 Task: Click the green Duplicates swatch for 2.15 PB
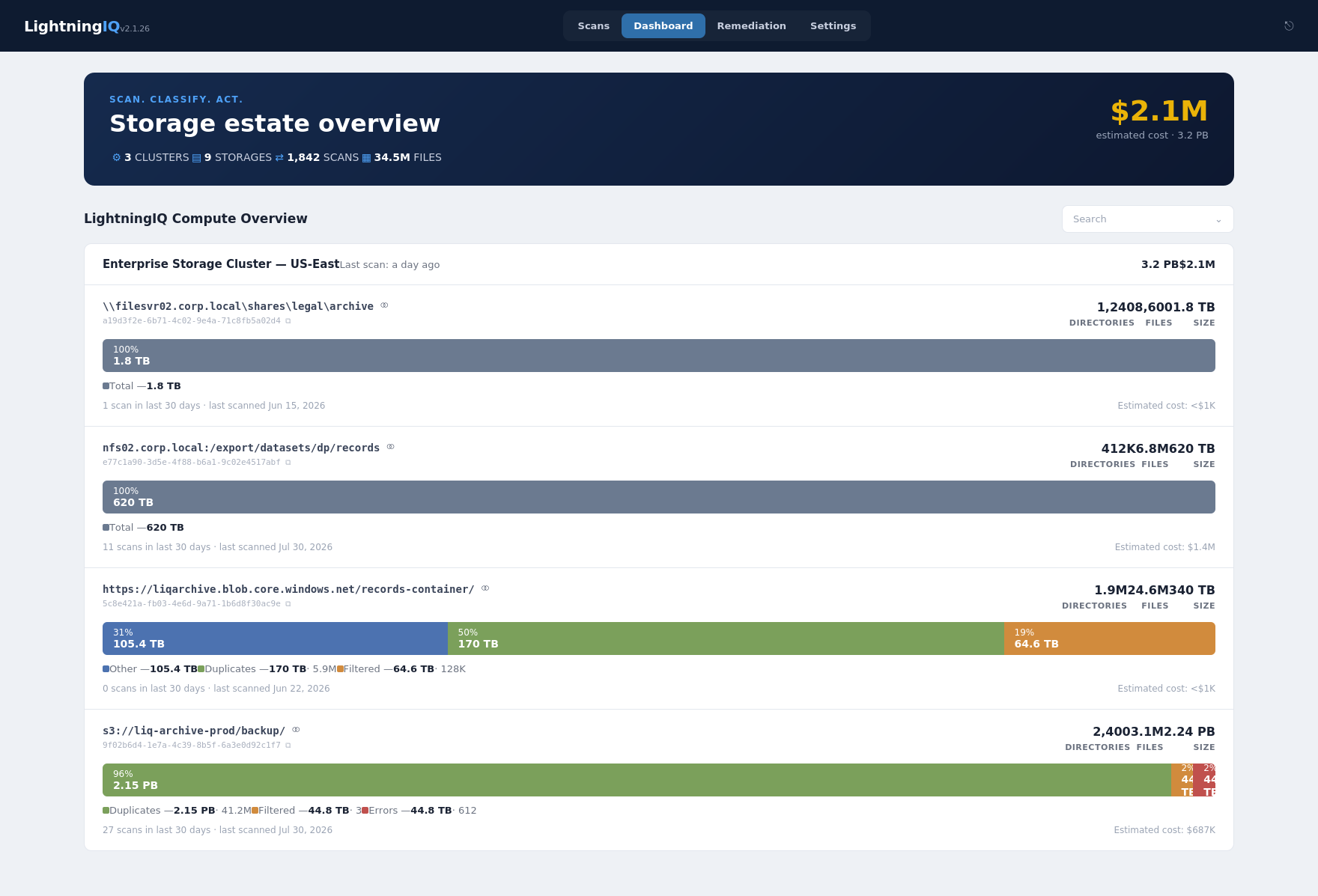[x=106, y=811]
